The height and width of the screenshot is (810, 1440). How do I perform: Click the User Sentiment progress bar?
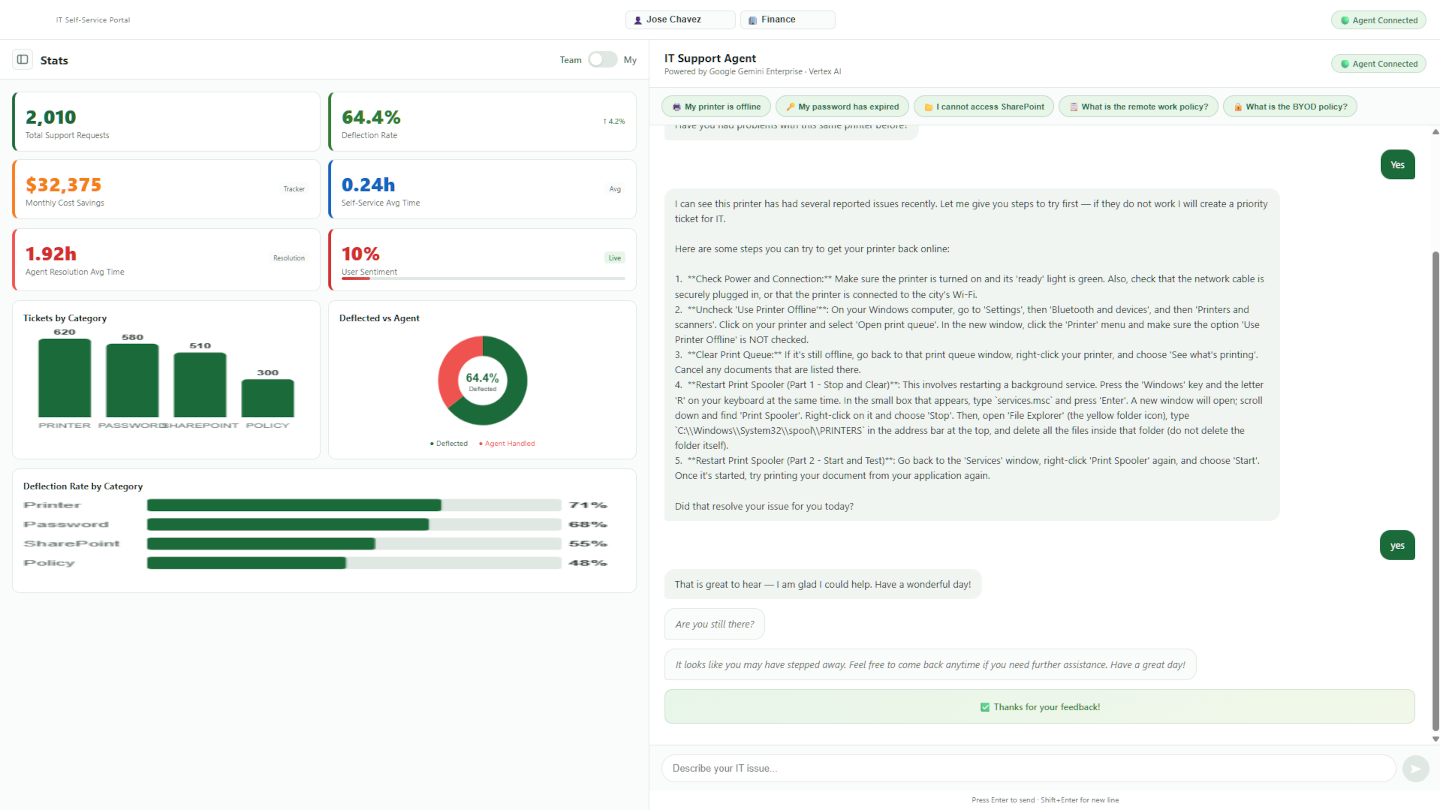[483, 278]
